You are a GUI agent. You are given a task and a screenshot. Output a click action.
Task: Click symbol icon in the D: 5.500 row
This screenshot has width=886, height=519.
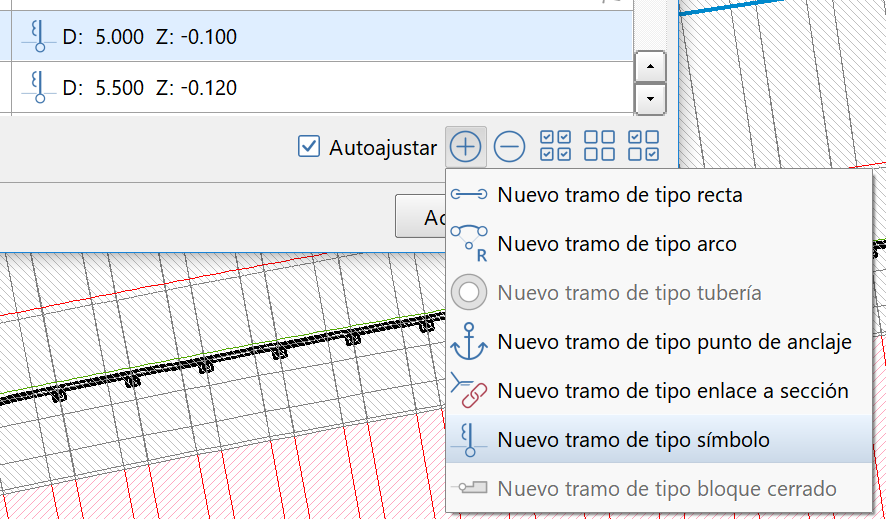38,88
